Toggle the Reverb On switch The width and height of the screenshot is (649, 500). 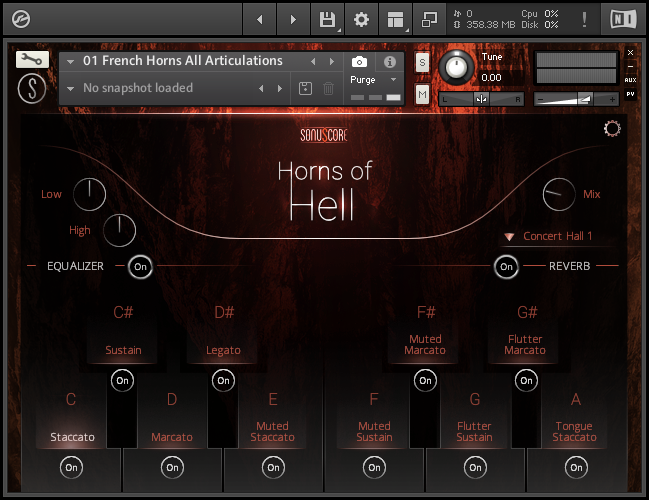tap(506, 266)
